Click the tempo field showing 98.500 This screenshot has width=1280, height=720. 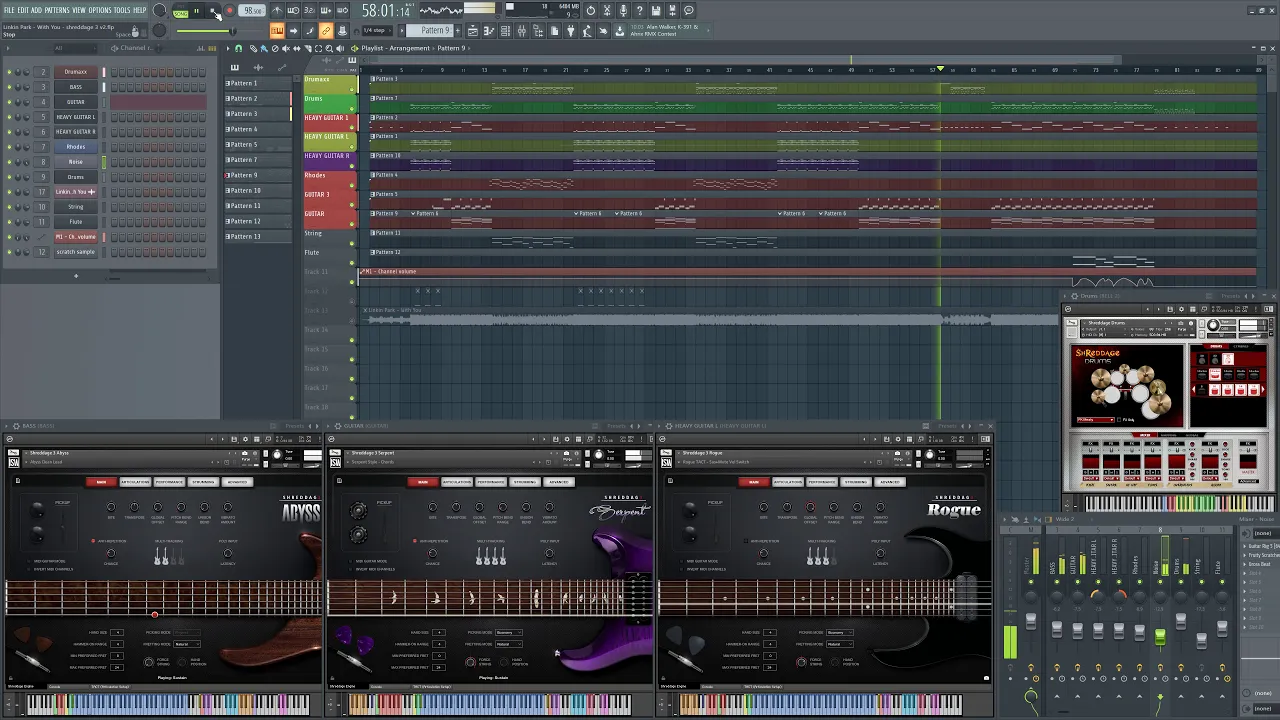tap(252, 10)
